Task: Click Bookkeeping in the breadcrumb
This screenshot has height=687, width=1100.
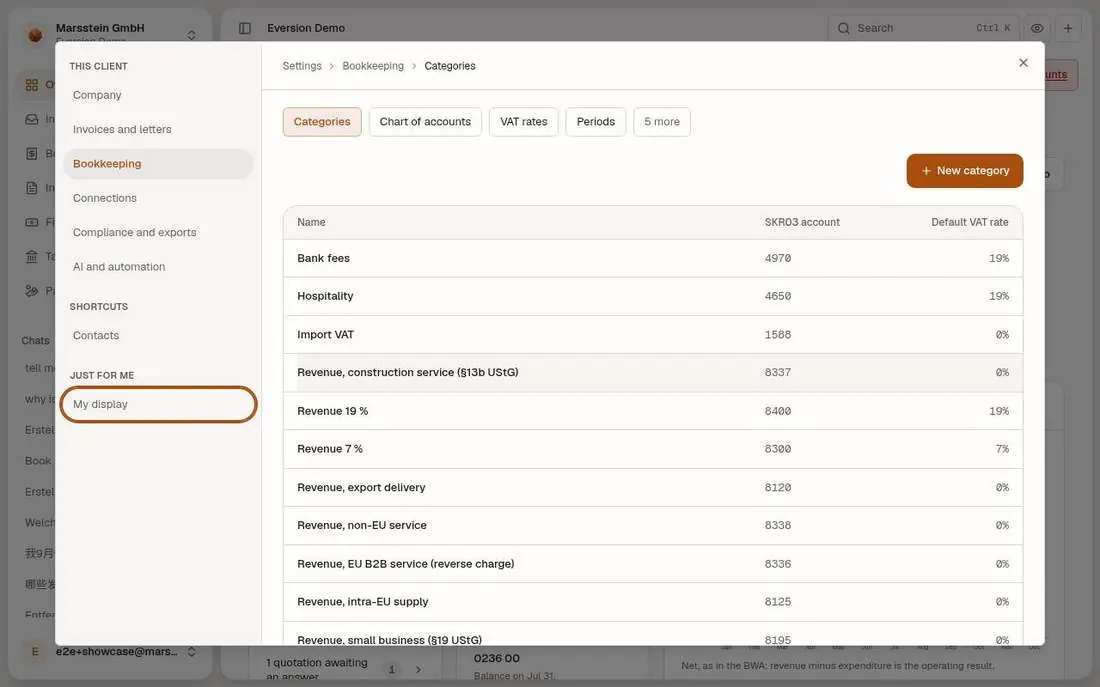Action: [x=373, y=66]
